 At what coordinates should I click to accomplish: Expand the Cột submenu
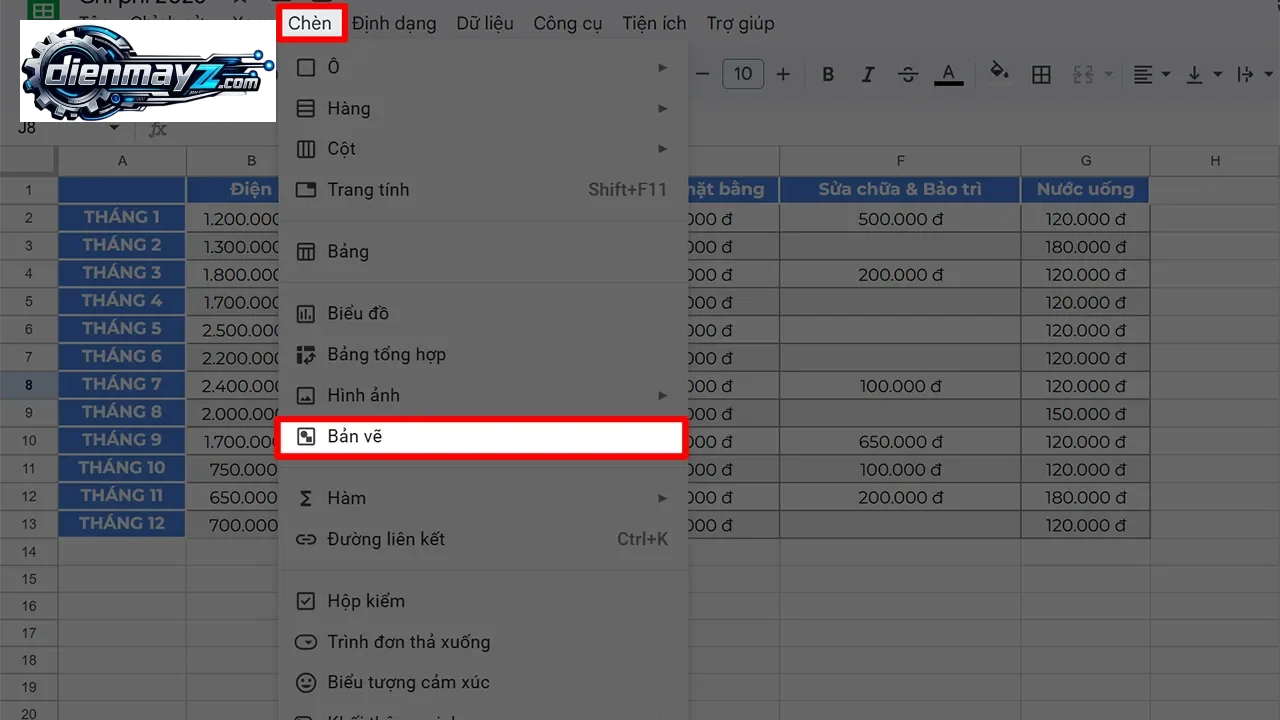(x=482, y=148)
